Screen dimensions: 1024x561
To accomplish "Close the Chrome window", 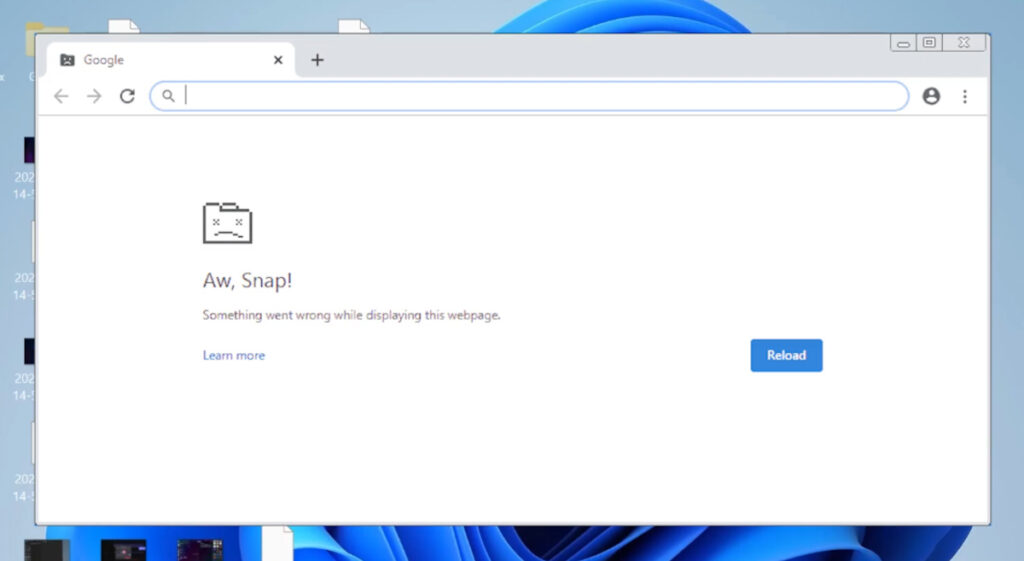I will pyautogui.click(x=964, y=43).
